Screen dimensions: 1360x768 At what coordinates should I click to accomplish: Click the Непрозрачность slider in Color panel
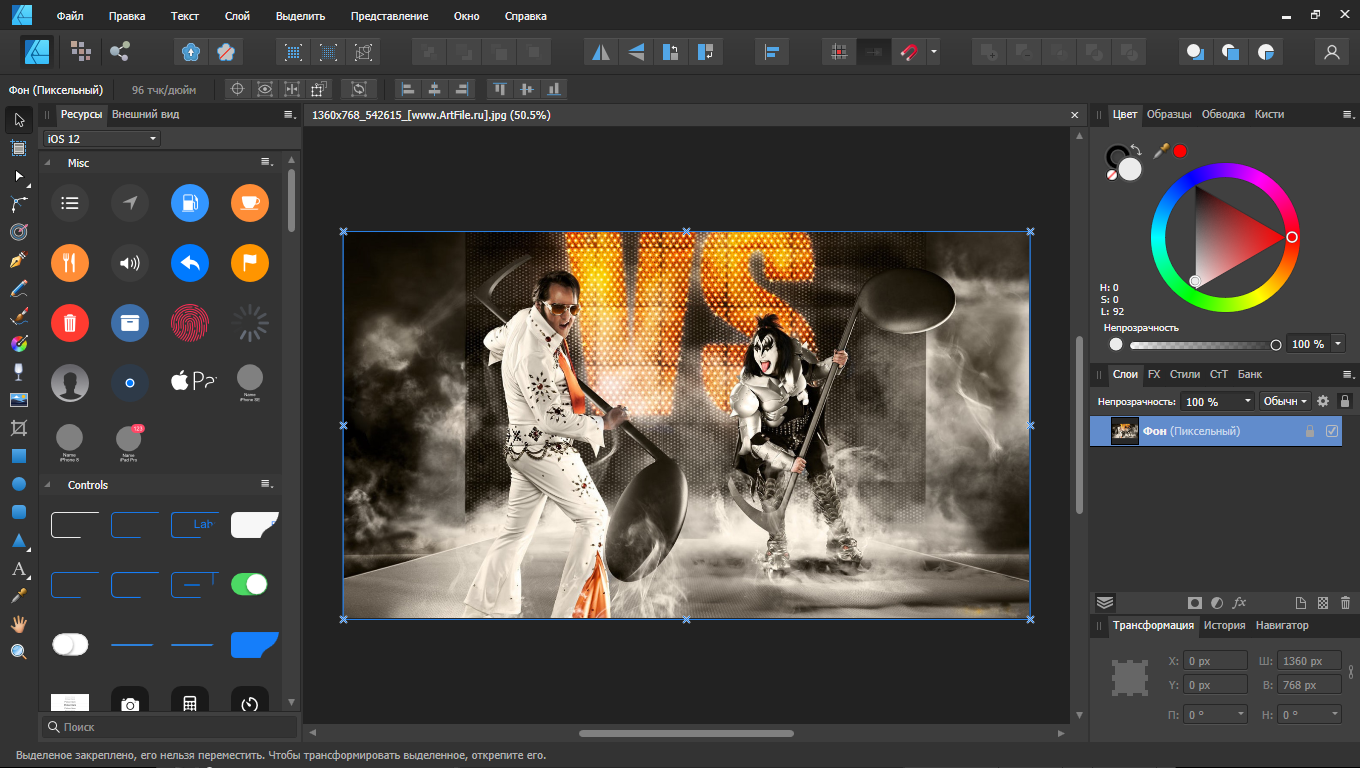click(1200, 345)
